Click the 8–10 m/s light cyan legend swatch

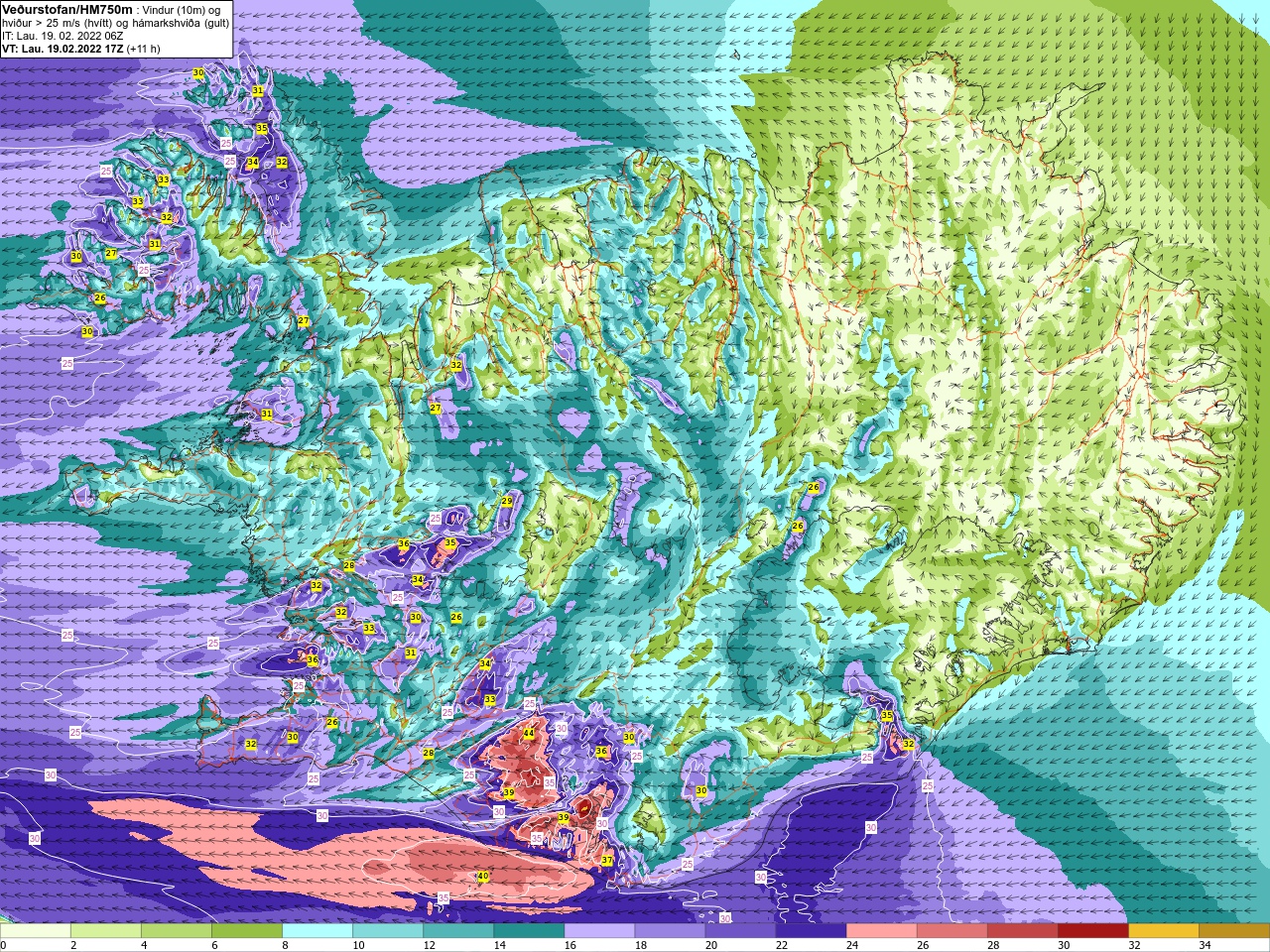[317, 931]
